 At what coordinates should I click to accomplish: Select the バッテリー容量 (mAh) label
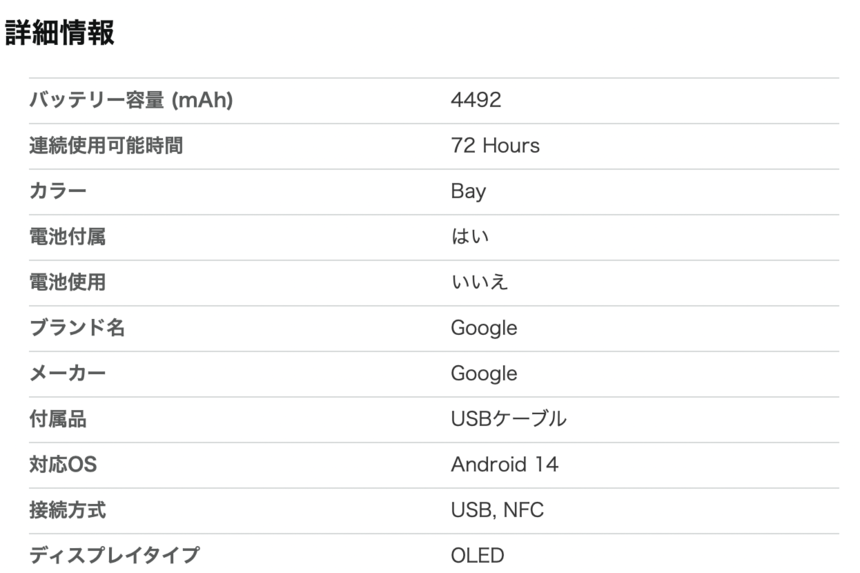131,100
